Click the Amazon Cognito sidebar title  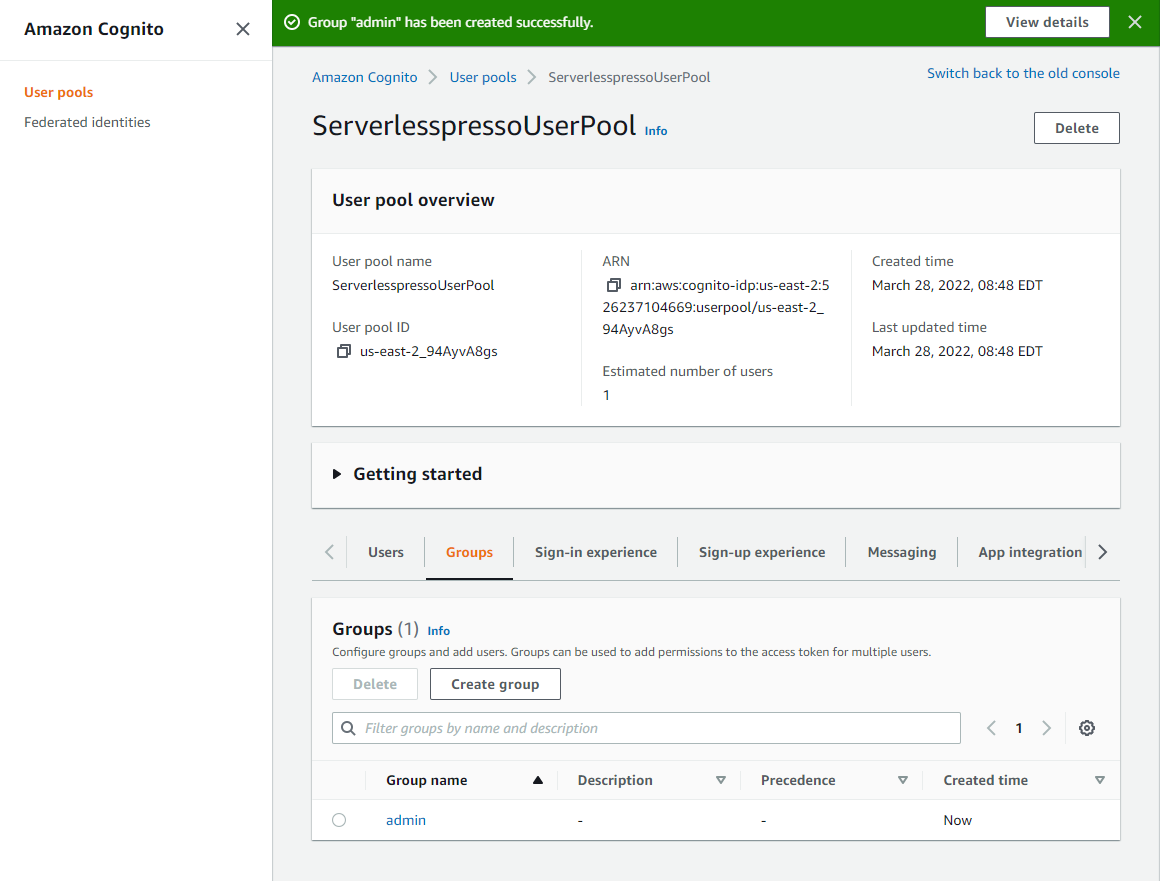coord(94,29)
